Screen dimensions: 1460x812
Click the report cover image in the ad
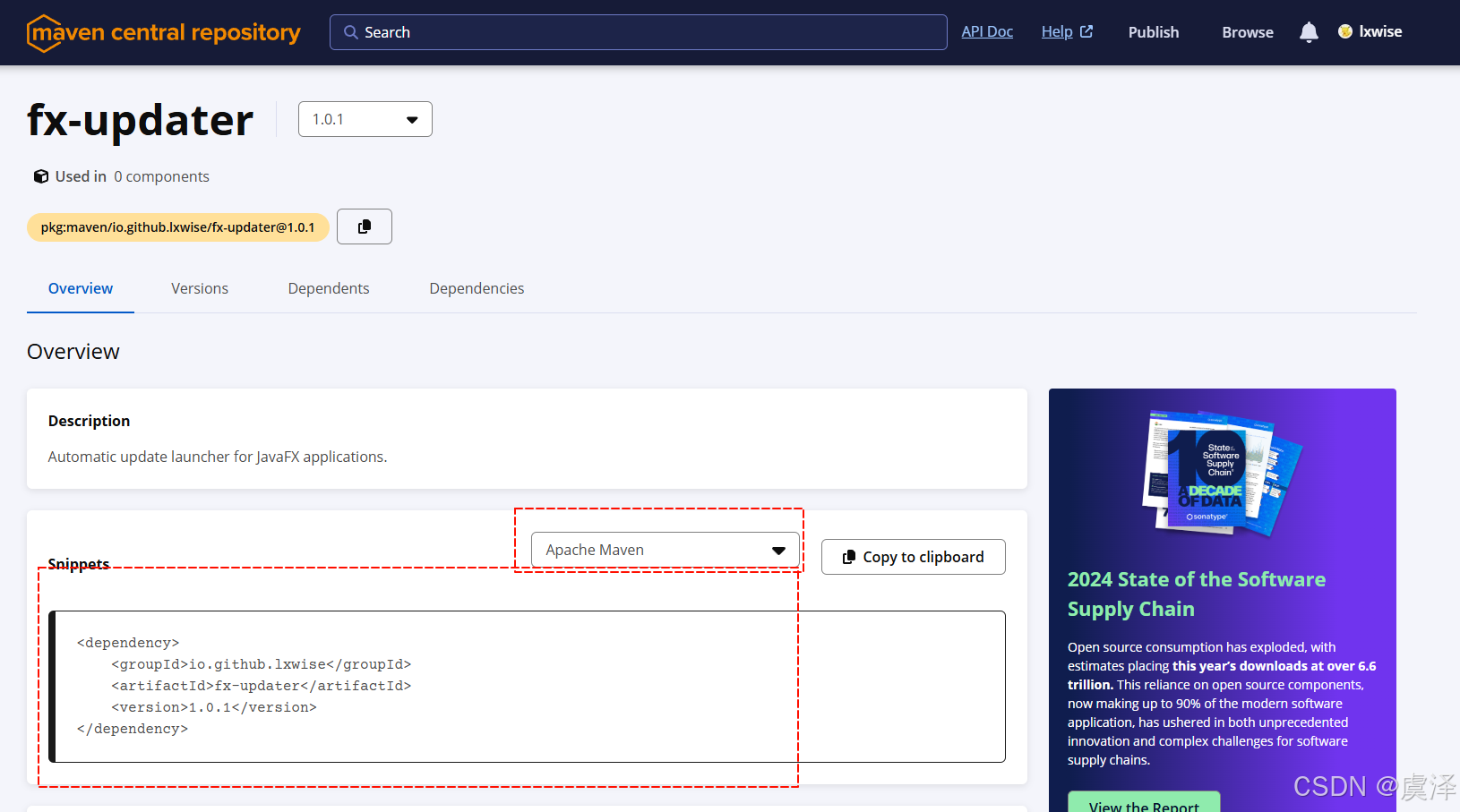pyautogui.click(x=1222, y=473)
